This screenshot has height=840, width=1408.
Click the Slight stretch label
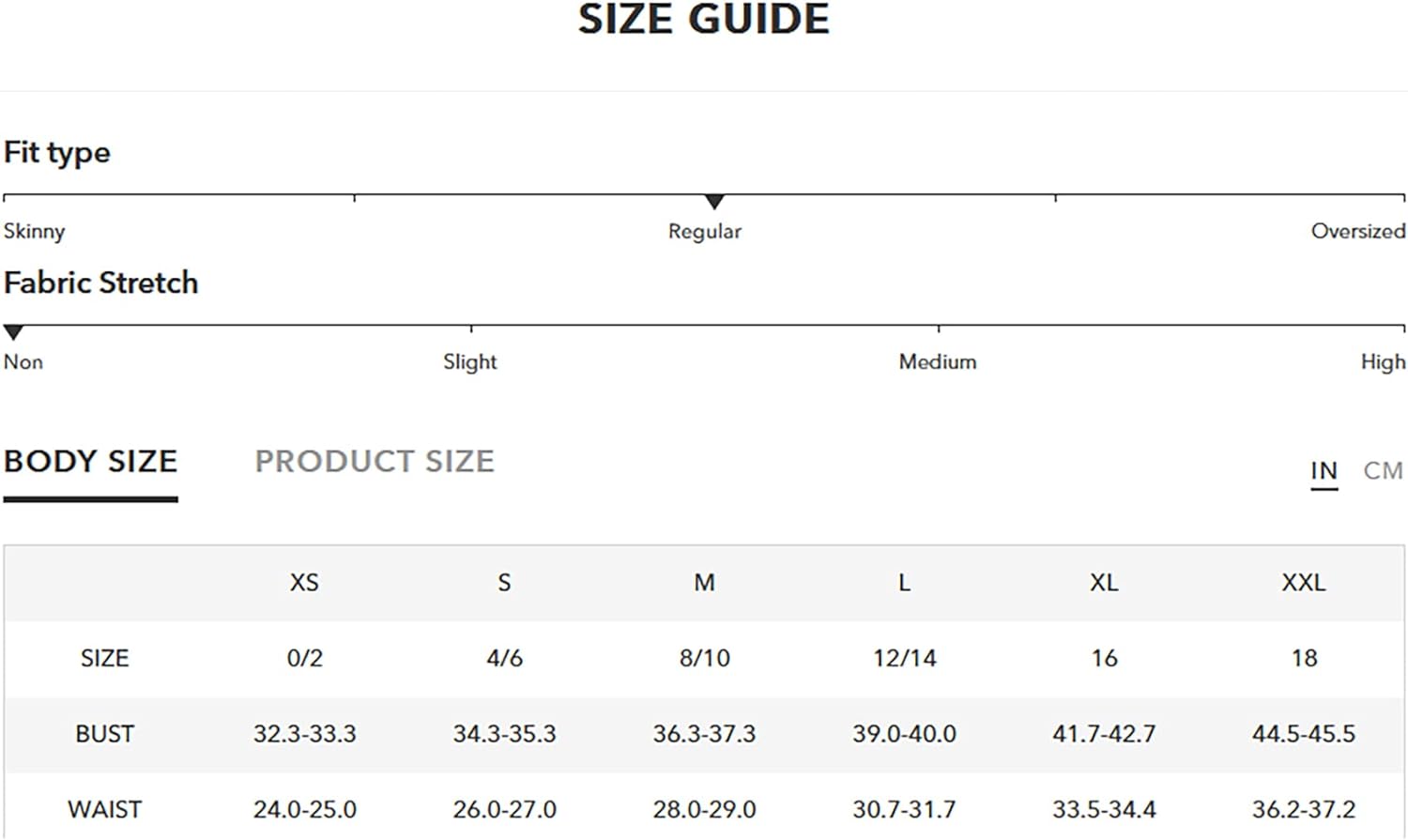pyautogui.click(x=470, y=361)
